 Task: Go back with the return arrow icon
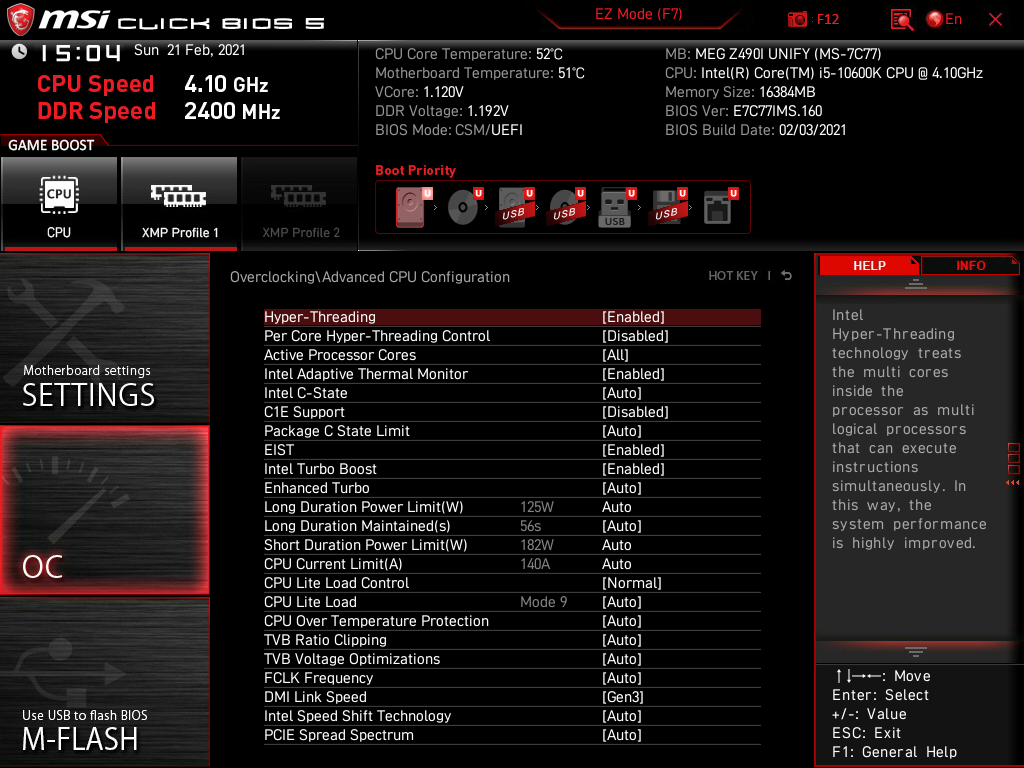click(786, 276)
